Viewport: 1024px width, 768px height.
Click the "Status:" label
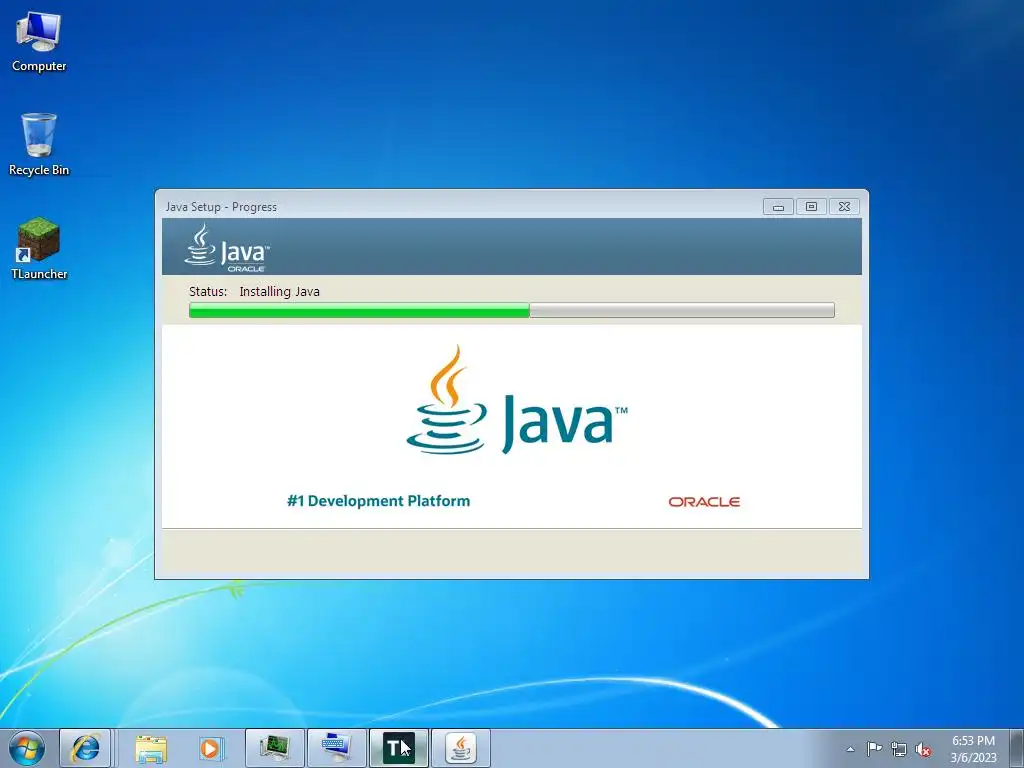coord(208,292)
